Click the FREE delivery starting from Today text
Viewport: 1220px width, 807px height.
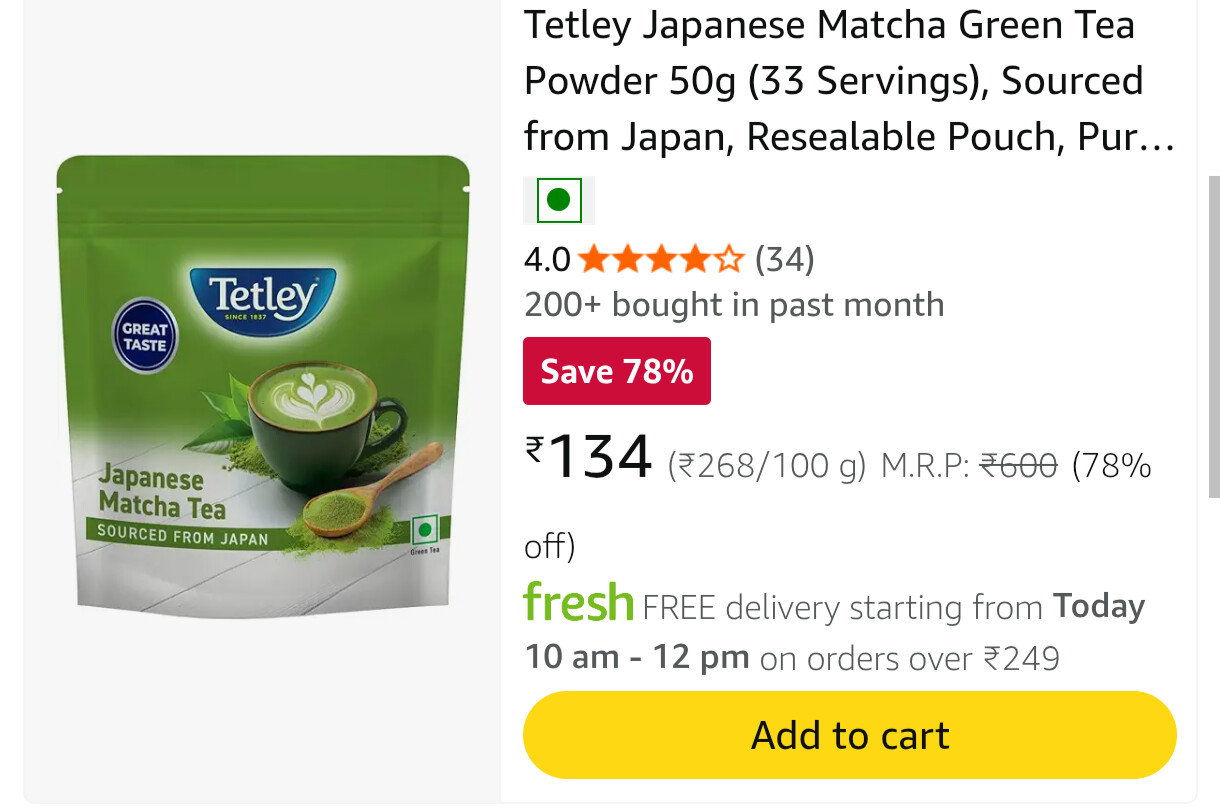893,607
